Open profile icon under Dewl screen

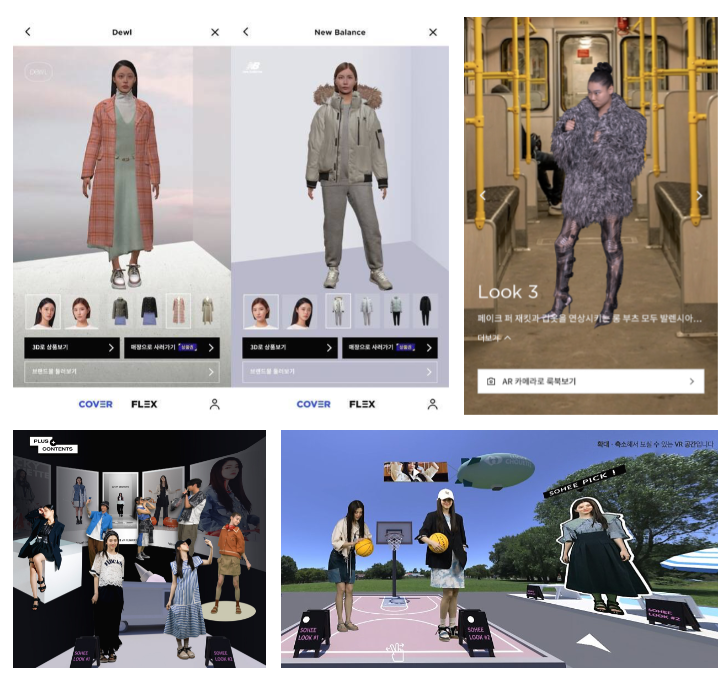215,404
